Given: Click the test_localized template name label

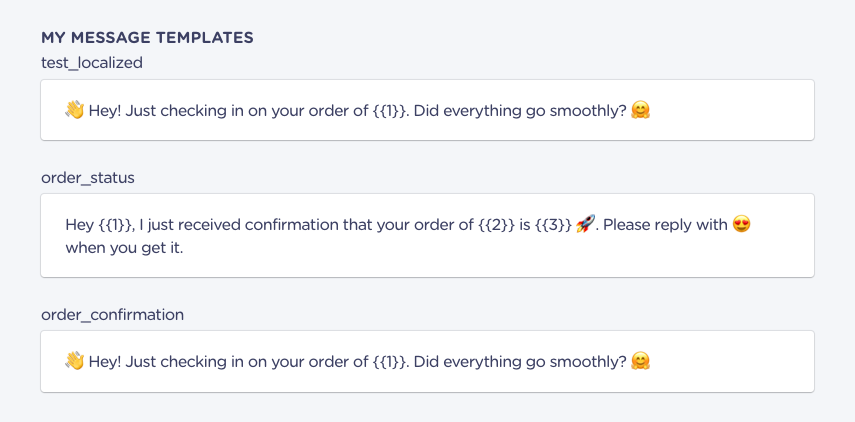Looking at the screenshot, I should 92,63.
